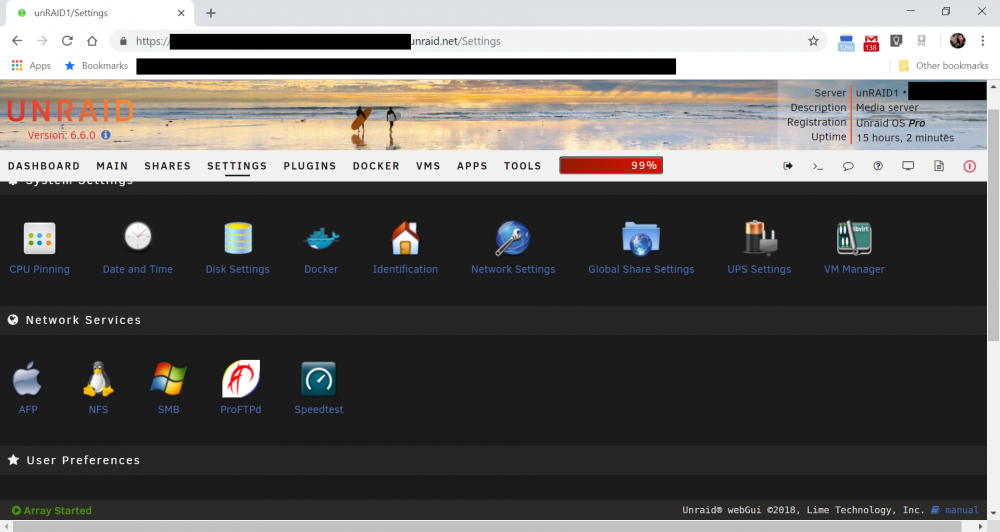Close the unRAID1/Settings browser tab
The image size is (1000, 532).
point(181,13)
